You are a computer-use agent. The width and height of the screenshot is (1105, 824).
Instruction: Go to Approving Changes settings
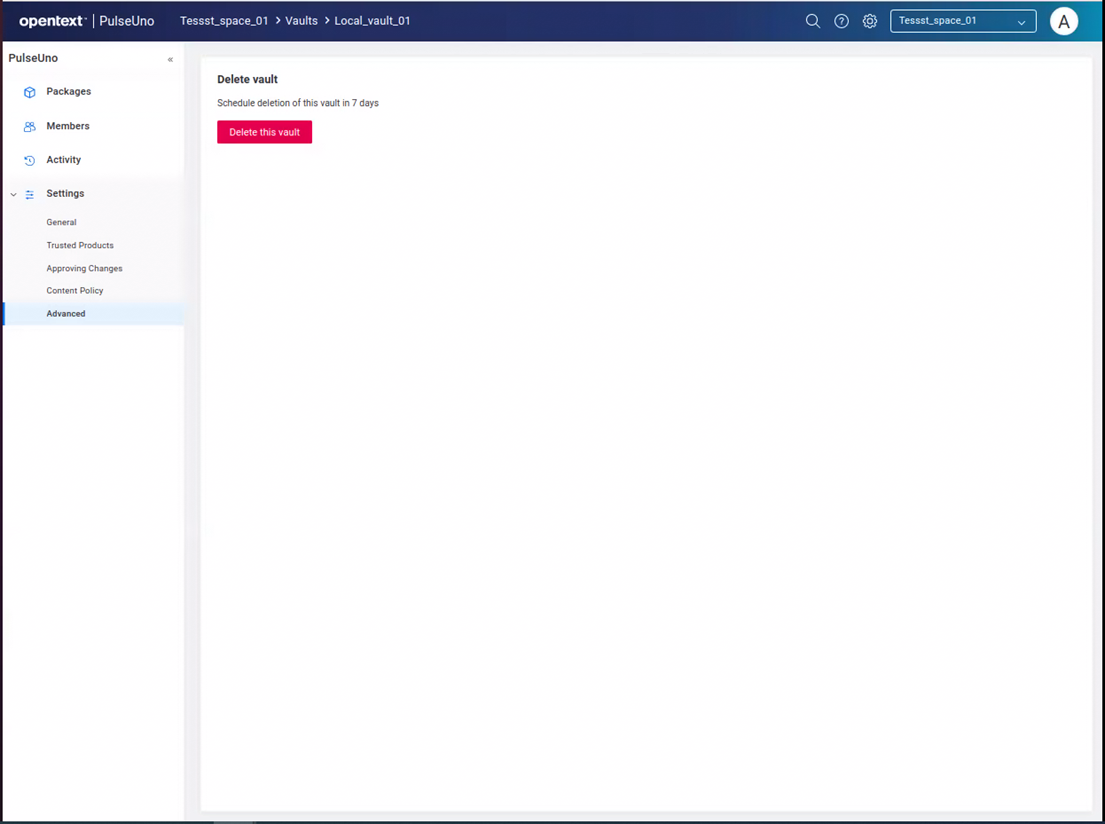(84, 268)
